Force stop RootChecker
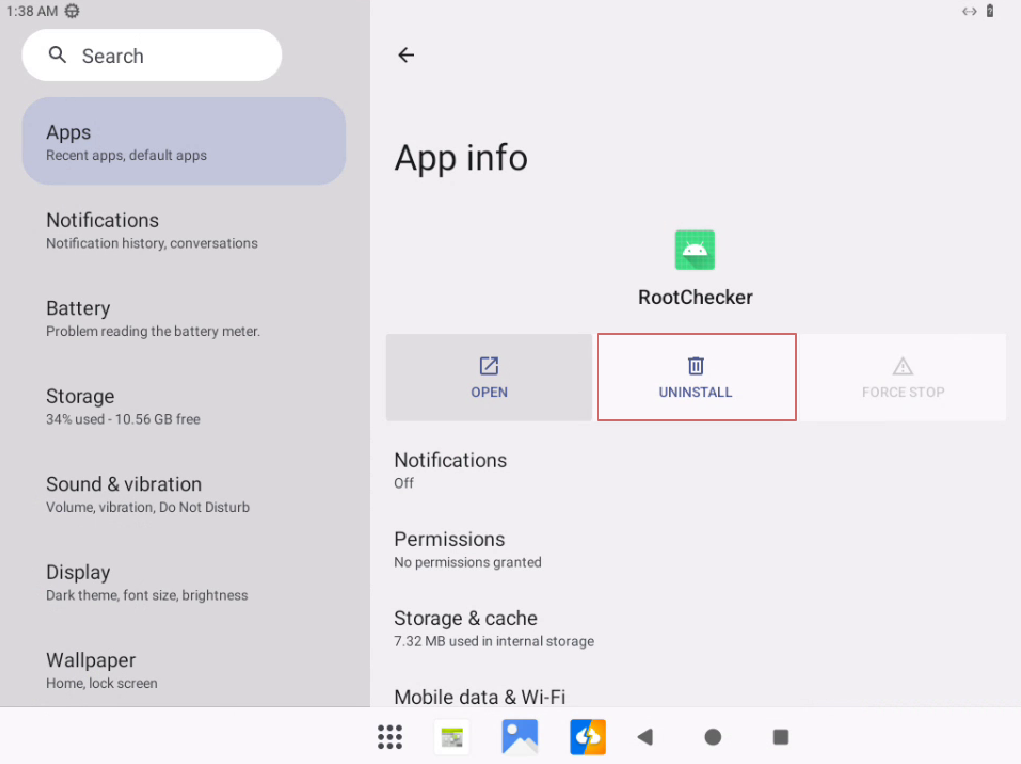Viewport: 1021px width, 764px height. coord(902,377)
